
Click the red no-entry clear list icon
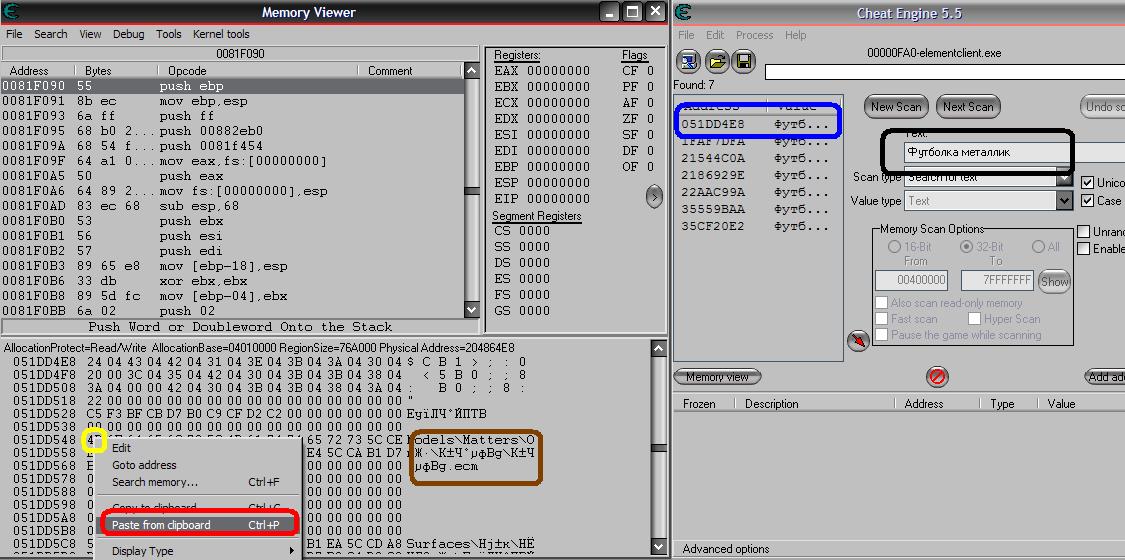click(937, 376)
